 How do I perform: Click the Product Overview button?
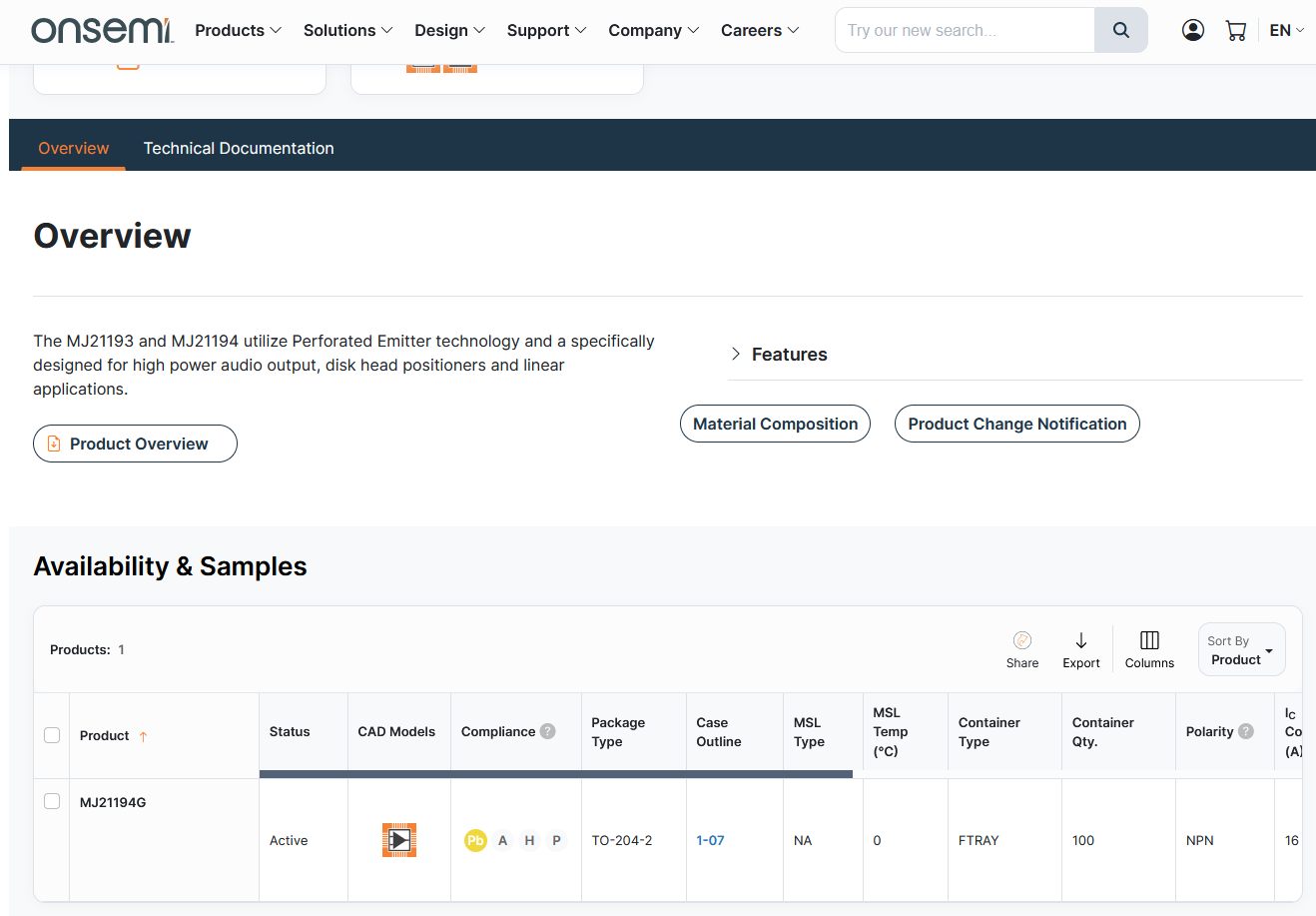click(135, 444)
